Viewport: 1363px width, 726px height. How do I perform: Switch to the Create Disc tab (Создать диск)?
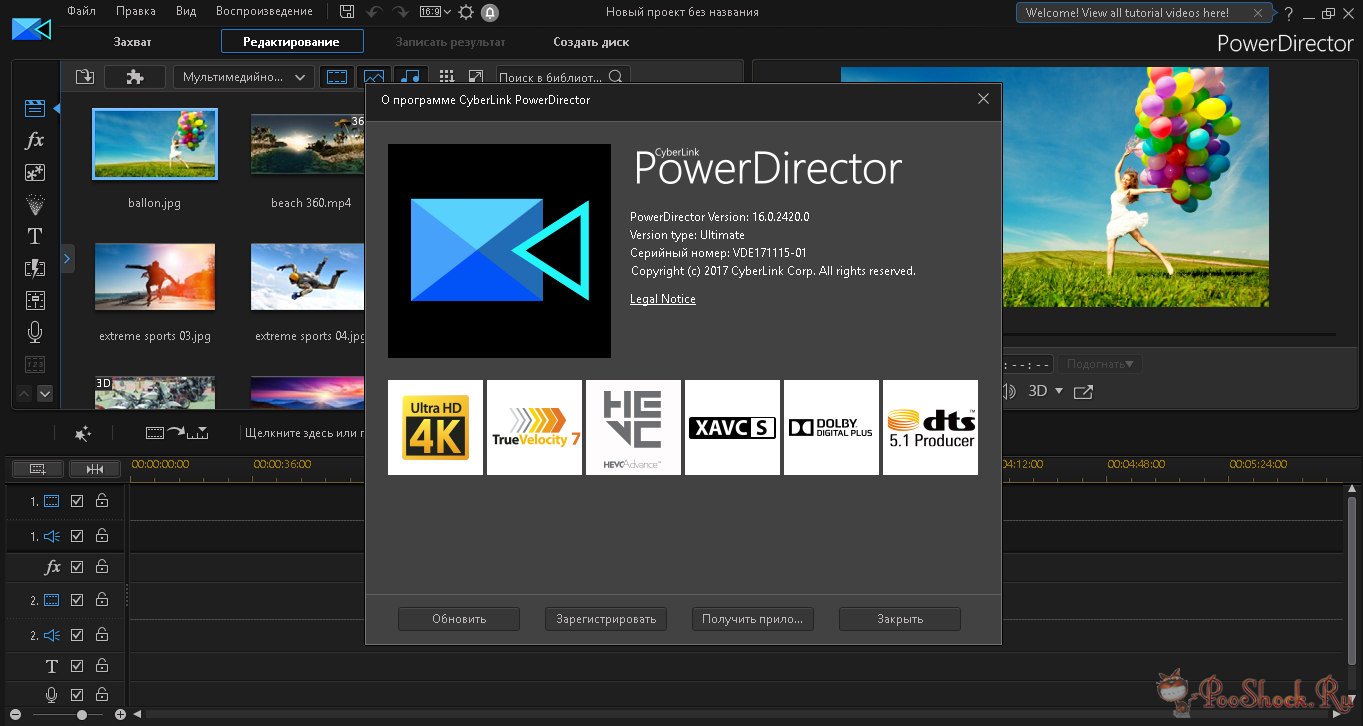pyautogui.click(x=591, y=42)
